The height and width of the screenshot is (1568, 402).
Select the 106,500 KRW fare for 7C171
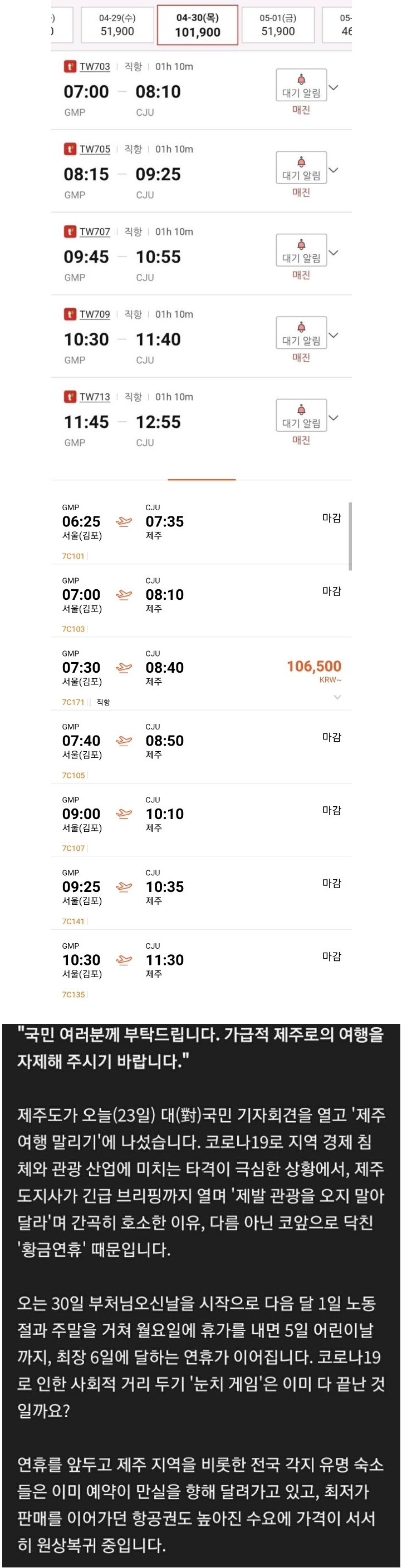click(x=313, y=667)
